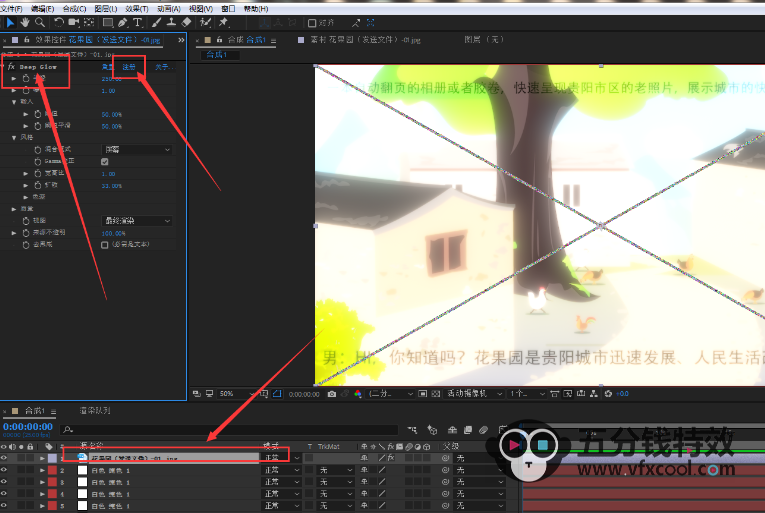Enable the 去黑底 checkbox
The width and height of the screenshot is (765, 513).
pyautogui.click(x=105, y=244)
